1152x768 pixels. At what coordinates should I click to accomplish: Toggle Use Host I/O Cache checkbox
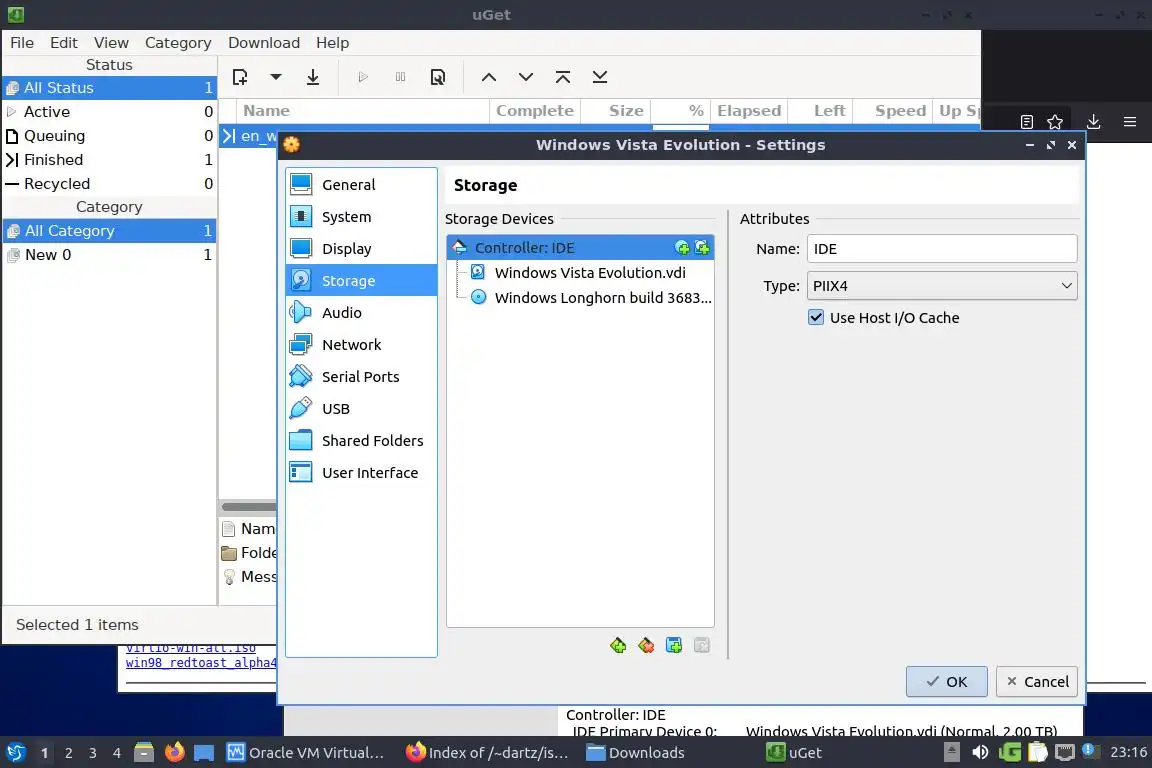coord(816,317)
